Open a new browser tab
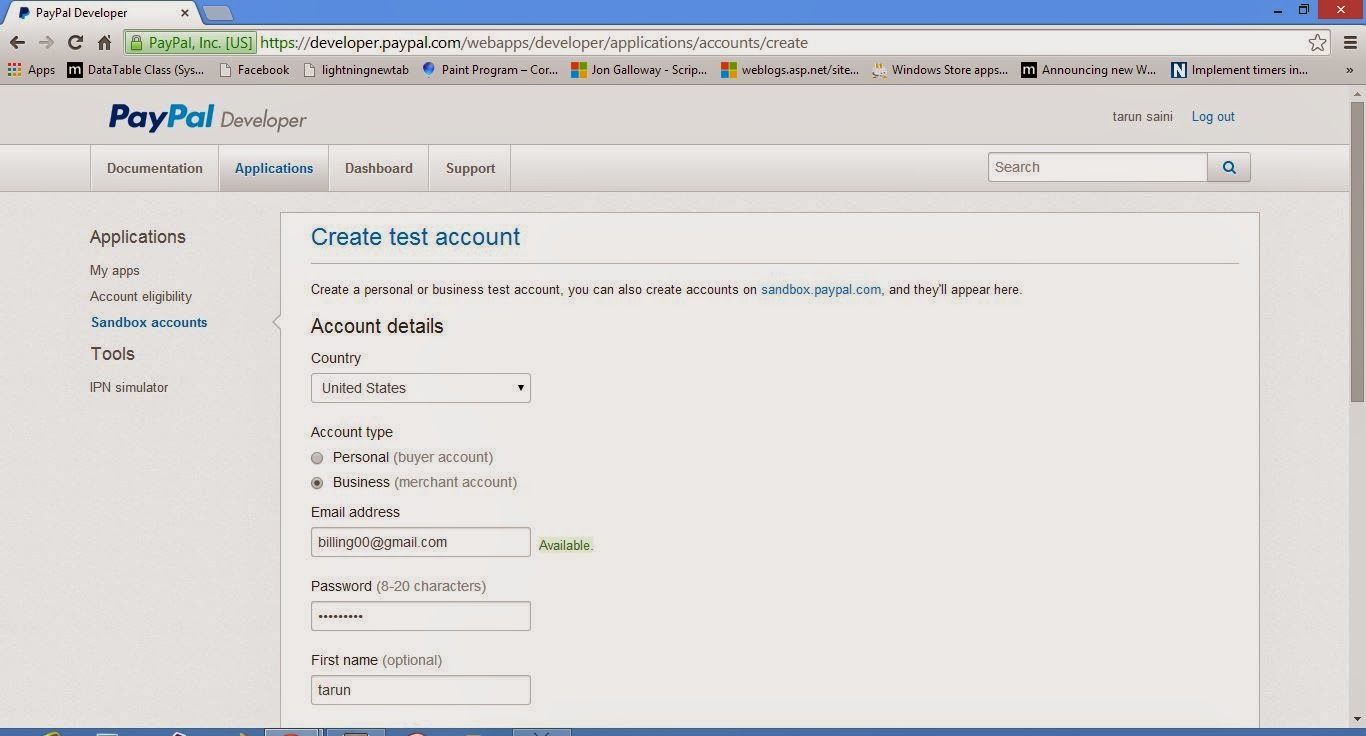The image size is (1366, 736). click(x=217, y=13)
